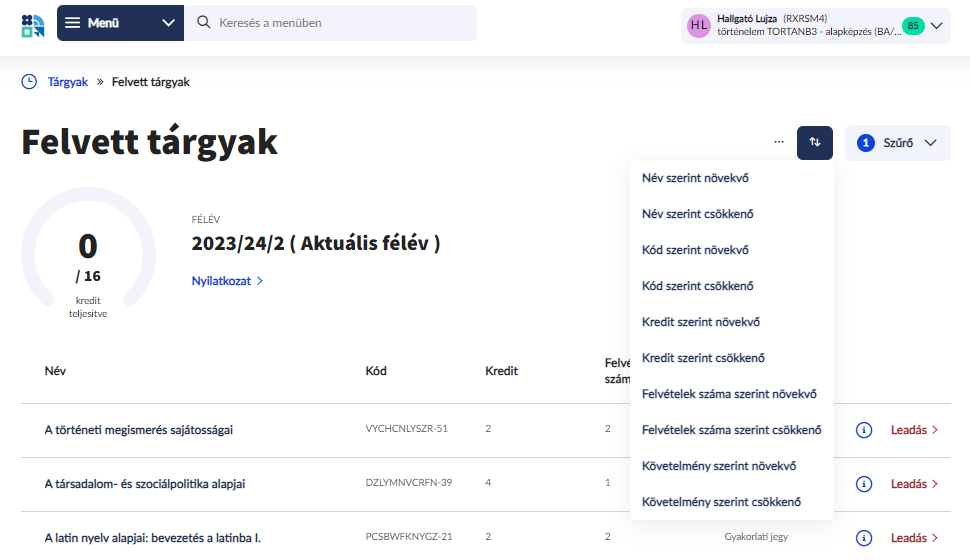The height and width of the screenshot is (560, 970).
Task: Expand the Szűrő filter panel
Action: [x=897, y=143]
